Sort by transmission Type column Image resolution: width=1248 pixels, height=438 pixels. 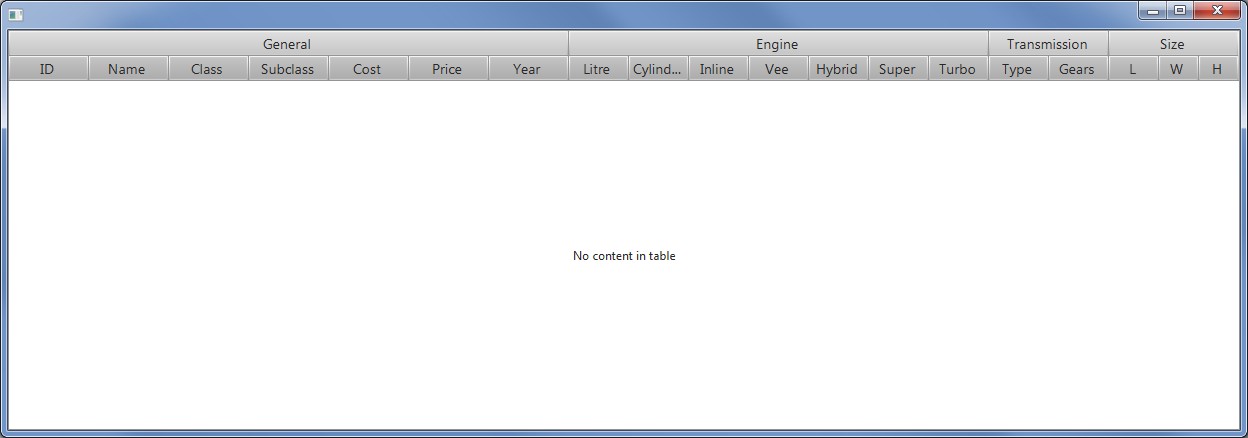point(1017,69)
